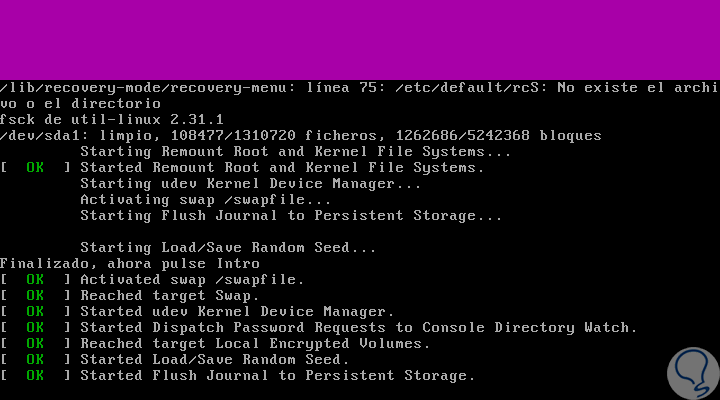The image size is (720, 400).
Task: Click OK status beside Started Dispatch Password Requests
Action: click(x=35, y=328)
